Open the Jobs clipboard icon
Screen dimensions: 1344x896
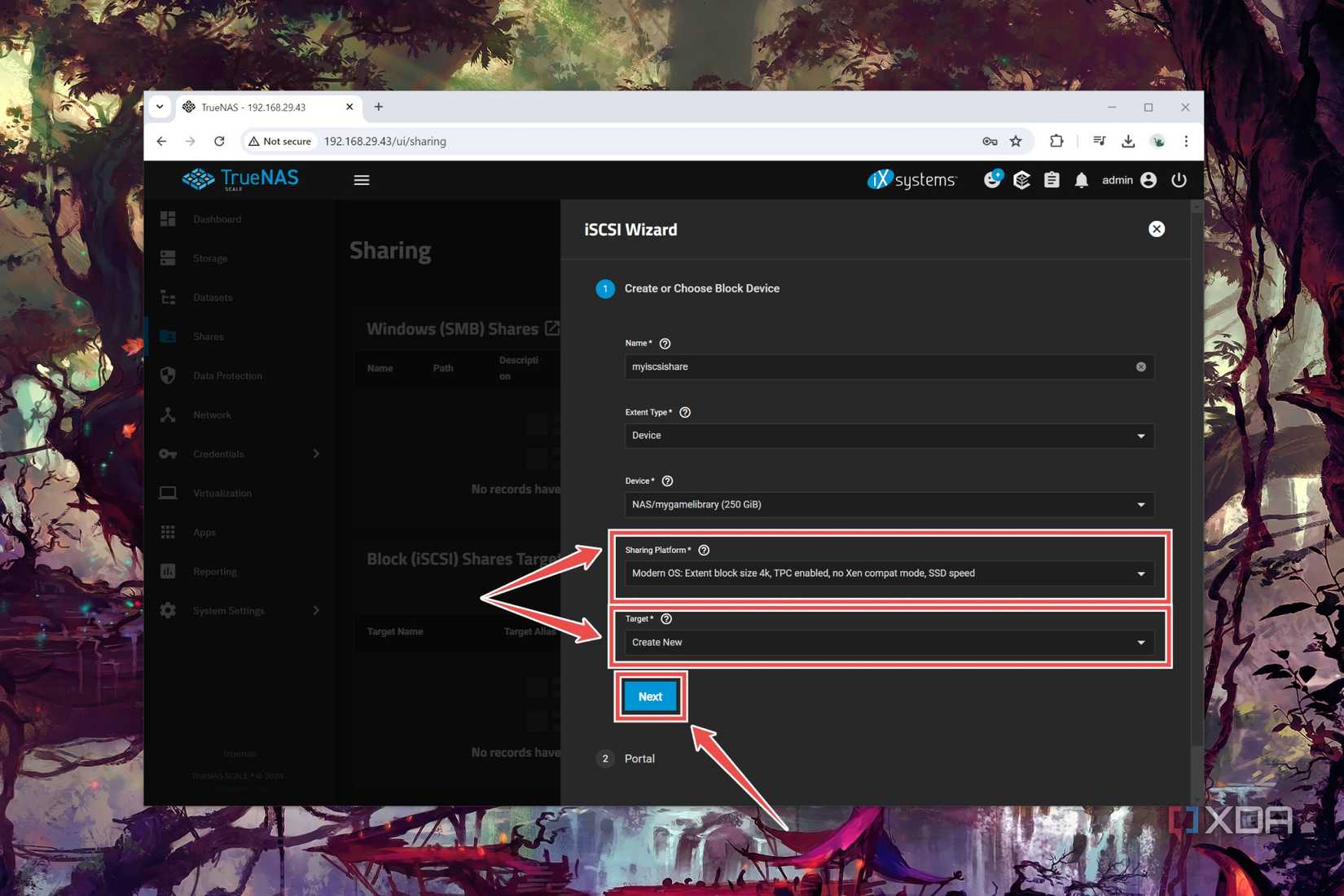(1052, 180)
